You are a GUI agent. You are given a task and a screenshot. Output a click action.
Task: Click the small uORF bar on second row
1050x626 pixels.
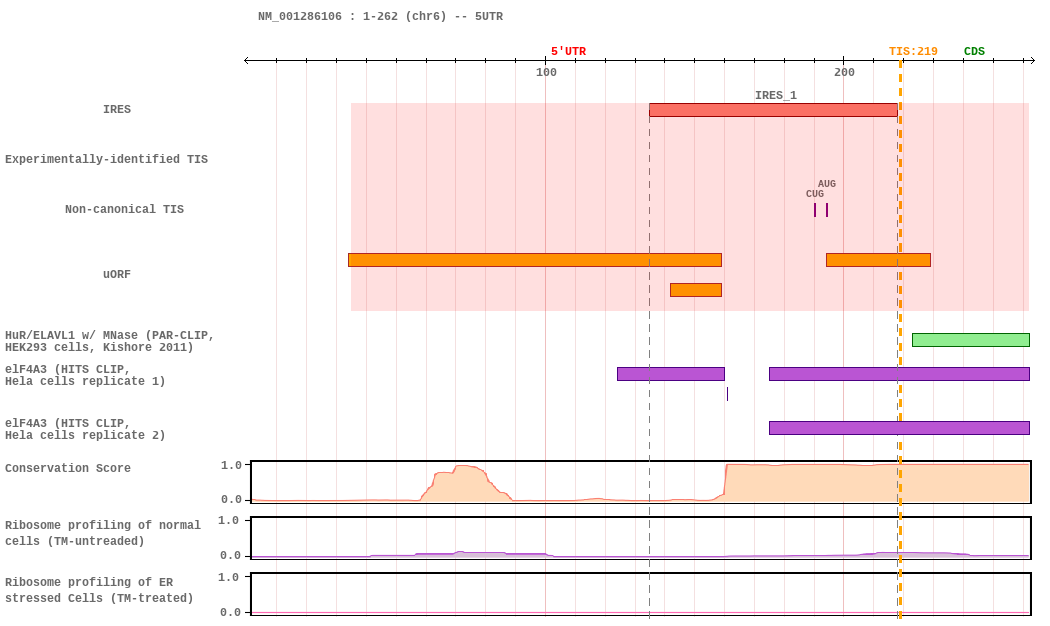[695, 290]
